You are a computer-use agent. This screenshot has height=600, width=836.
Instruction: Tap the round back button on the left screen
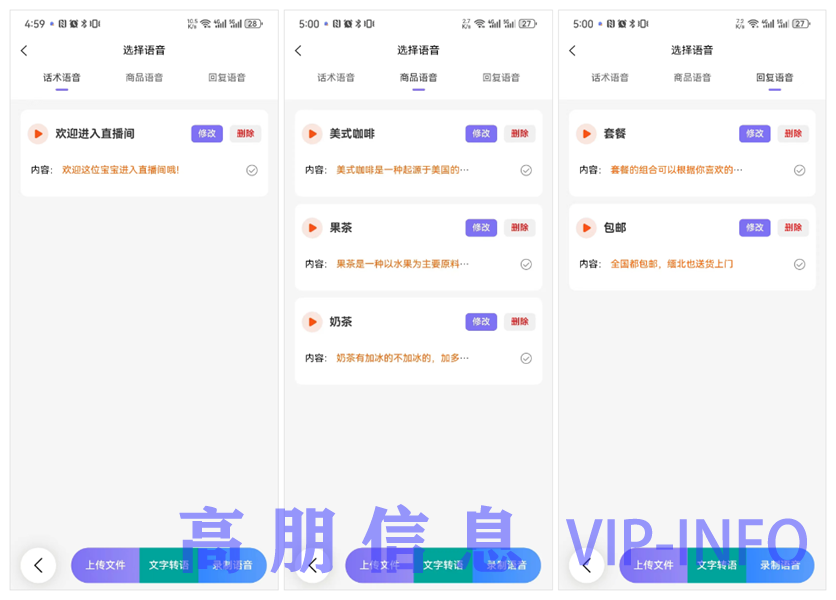pos(38,565)
